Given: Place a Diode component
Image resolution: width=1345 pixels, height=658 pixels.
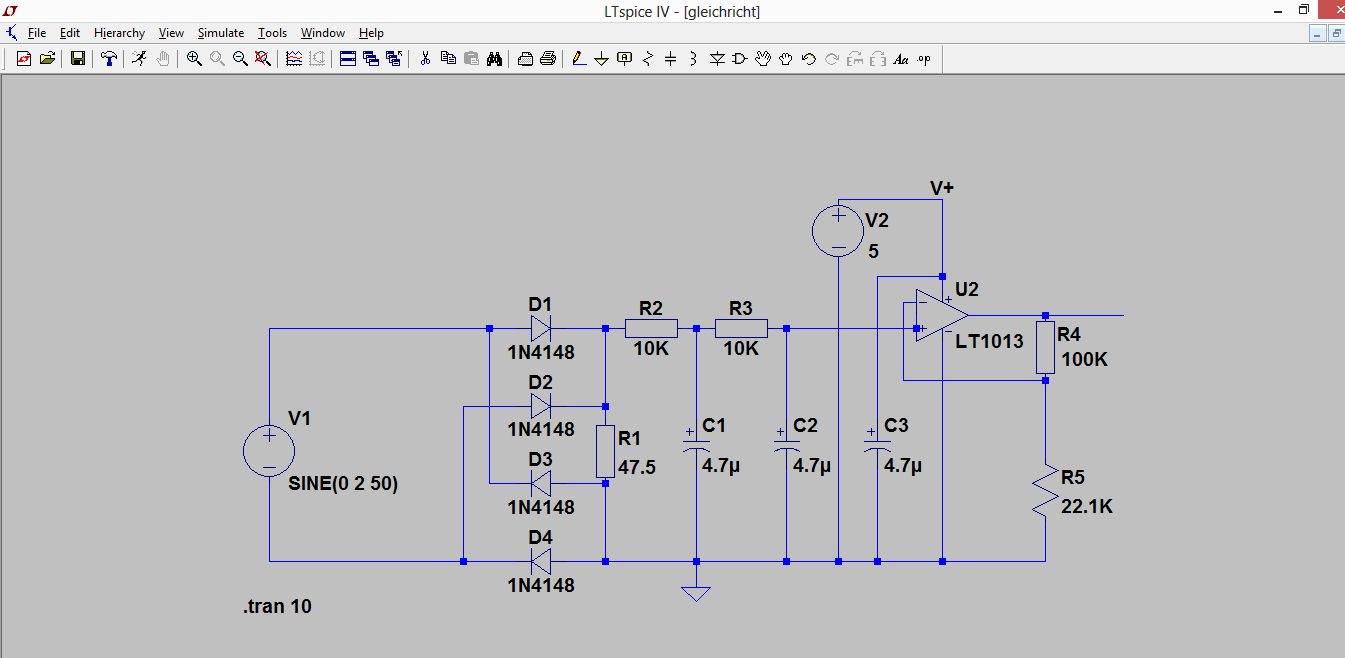Looking at the screenshot, I should pyautogui.click(x=717, y=59).
